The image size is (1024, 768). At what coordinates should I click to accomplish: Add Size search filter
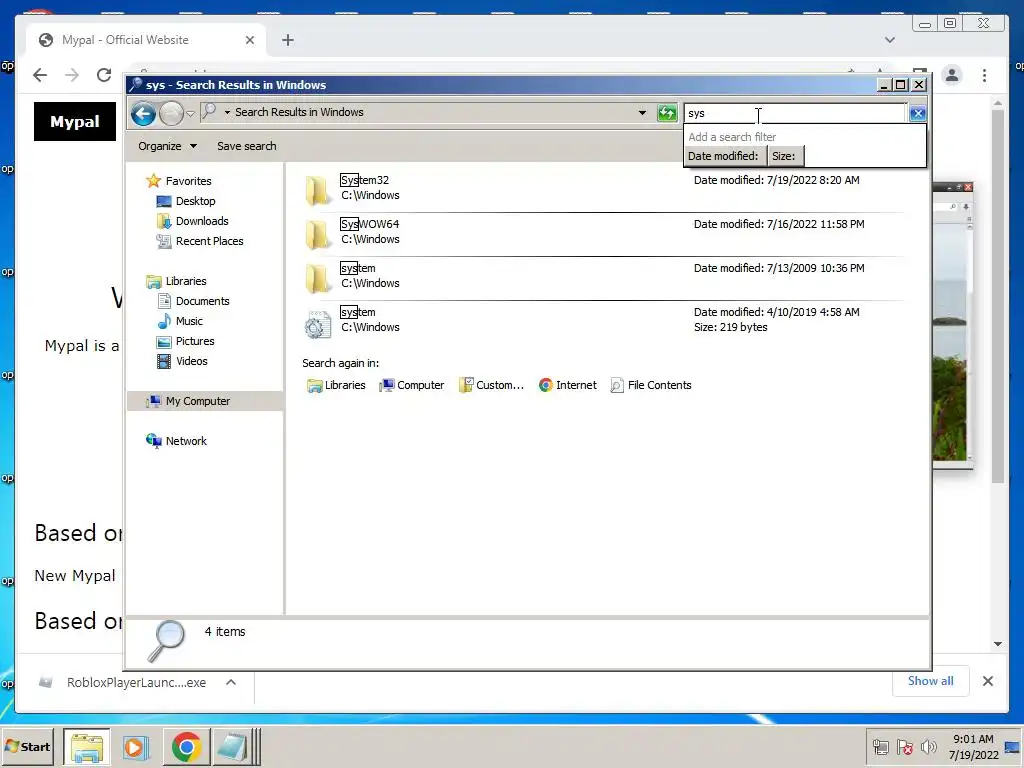(784, 156)
